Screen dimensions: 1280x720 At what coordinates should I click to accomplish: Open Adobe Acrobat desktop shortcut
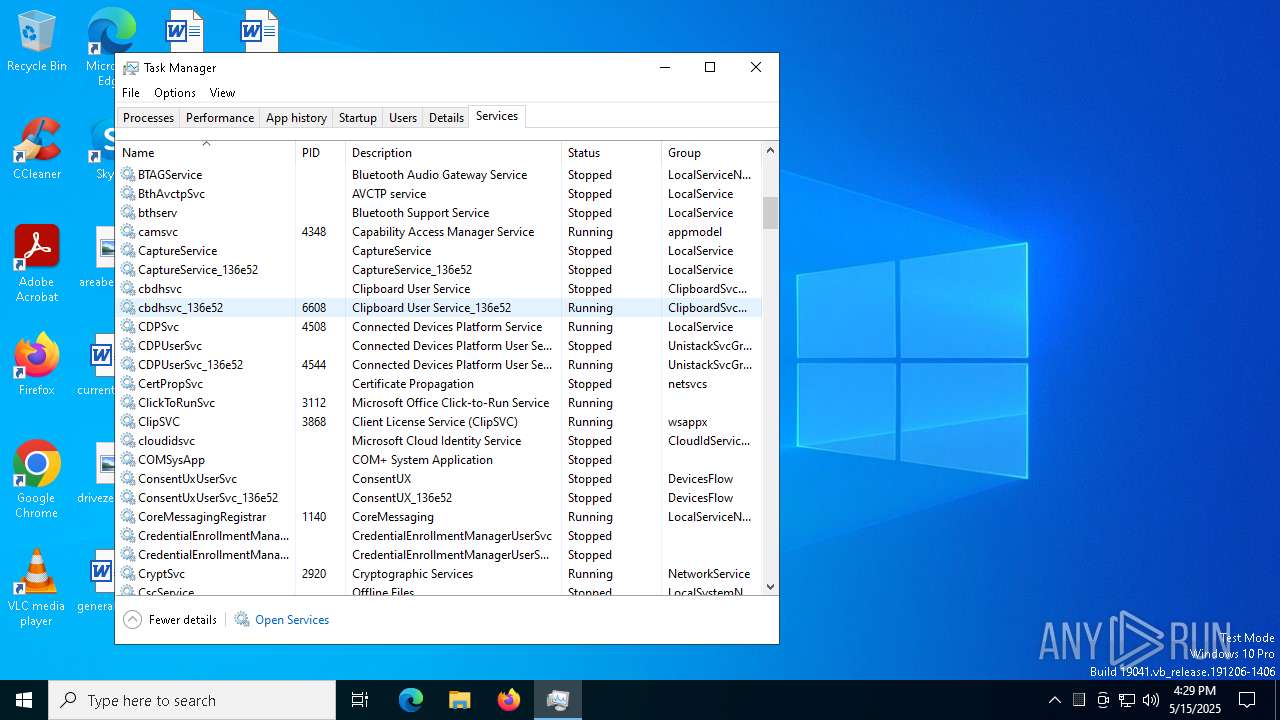click(x=37, y=265)
